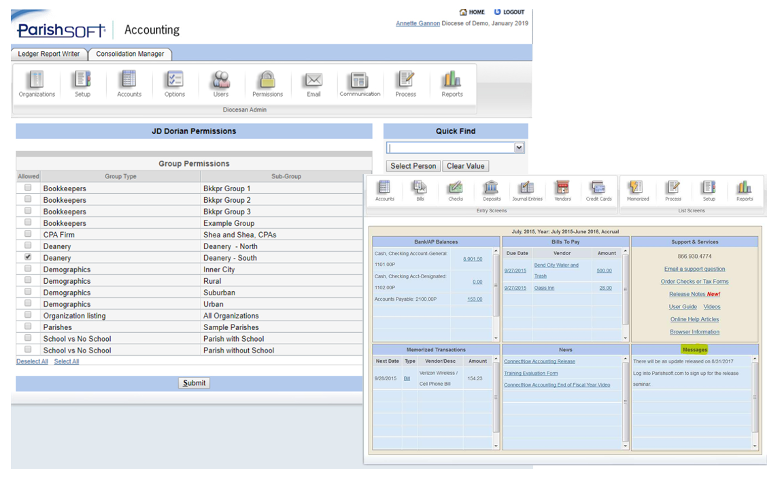
Task: Open Accounts icon in Entry Screens toolbar
Action: [385, 191]
